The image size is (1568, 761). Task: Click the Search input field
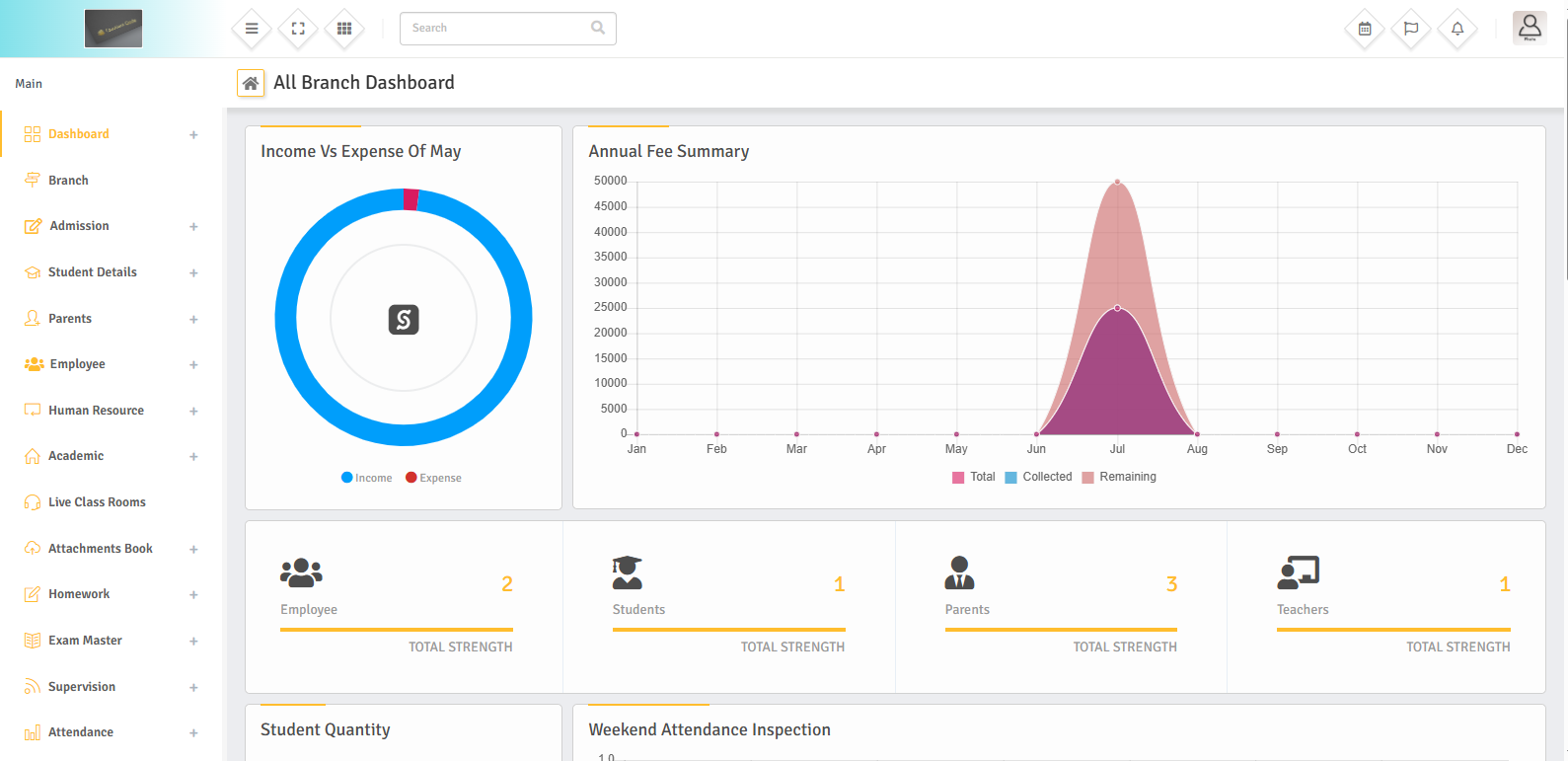498,29
